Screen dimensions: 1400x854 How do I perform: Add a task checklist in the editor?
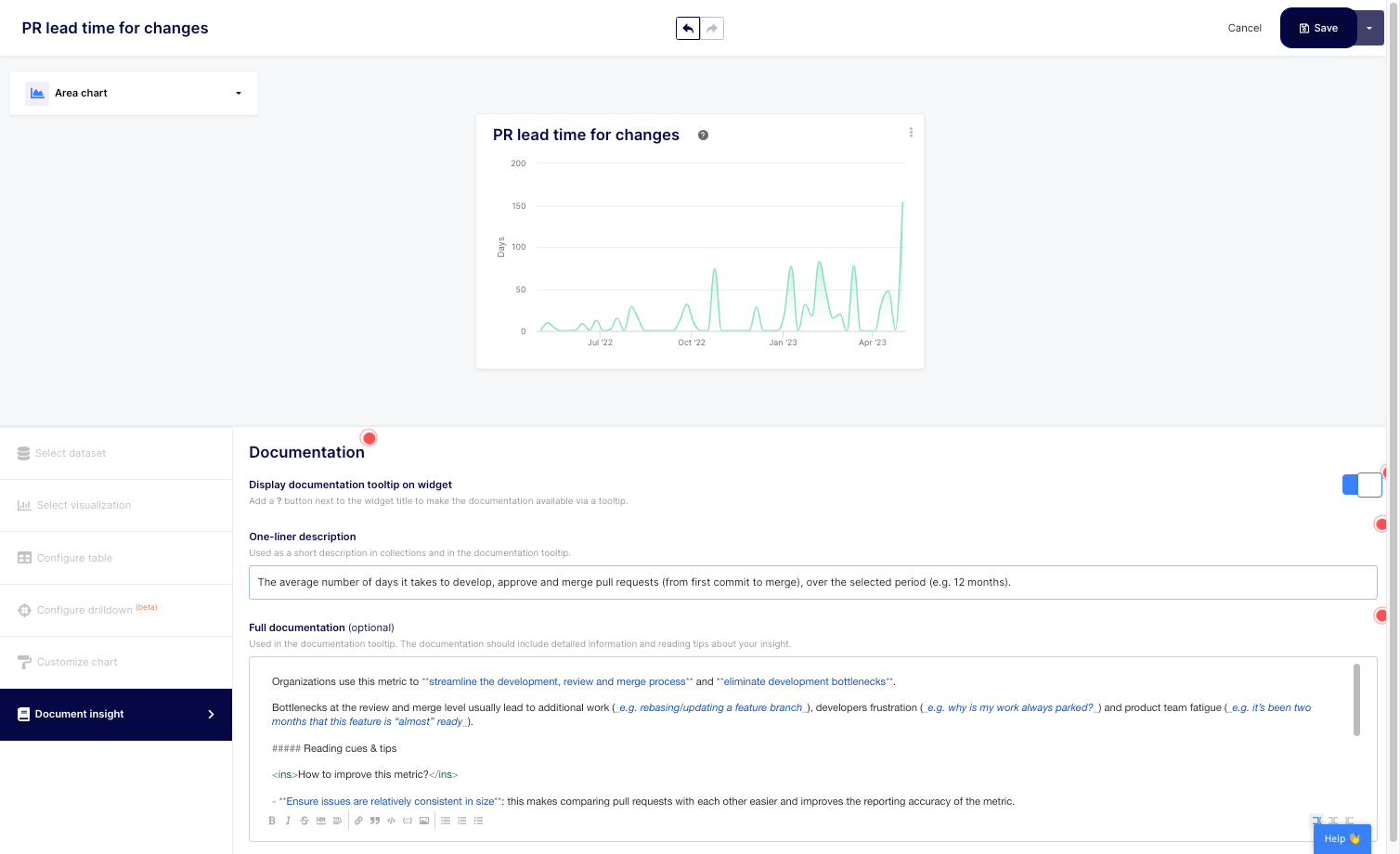[x=478, y=821]
